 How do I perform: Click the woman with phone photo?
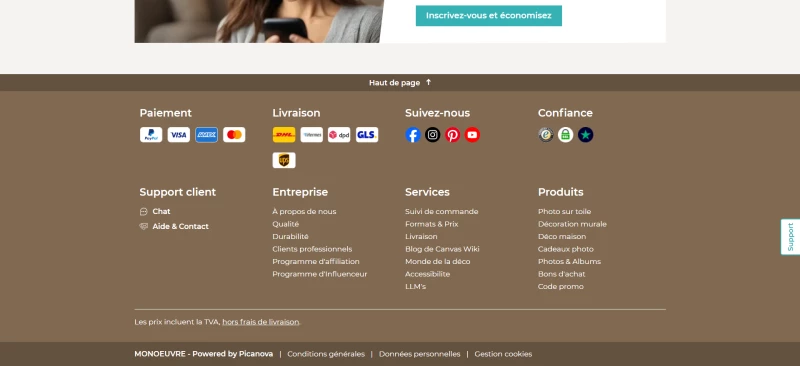click(x=259, y=21)
